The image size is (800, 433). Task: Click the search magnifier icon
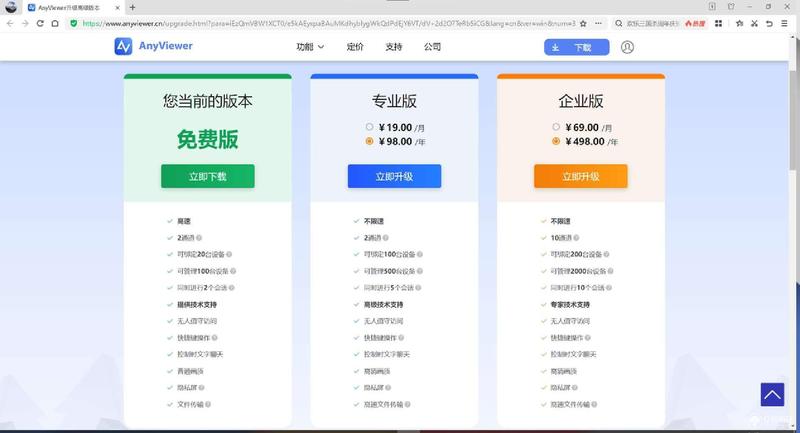(618, 23)
